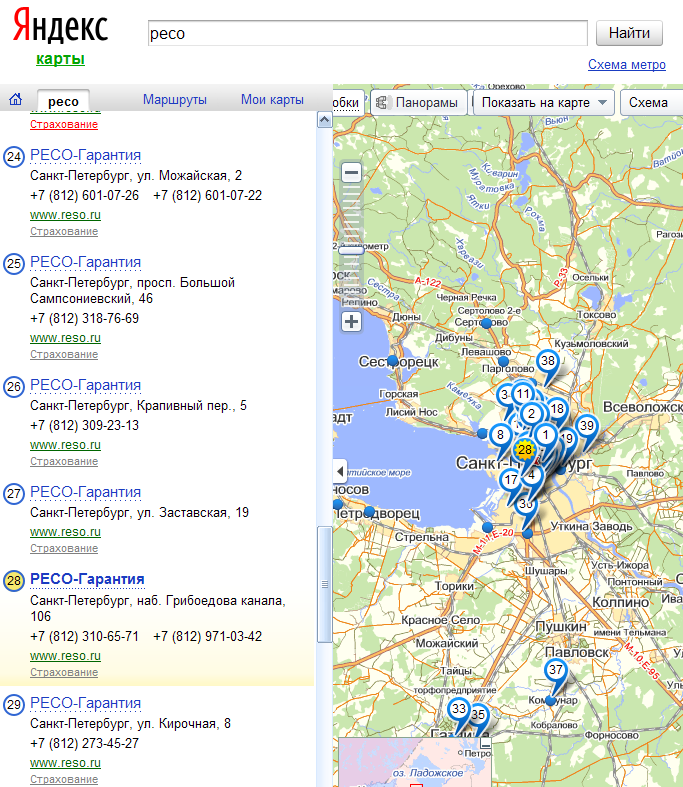The image size is (683, 787).
Task: Click the number 24 result badge
Action: pos(14,157)
